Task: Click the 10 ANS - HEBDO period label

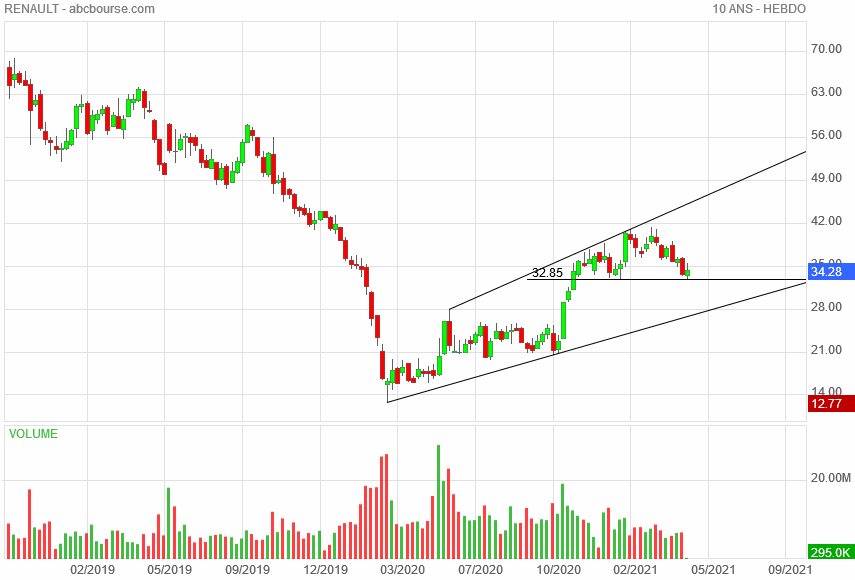Action: [x=759, y=9]
